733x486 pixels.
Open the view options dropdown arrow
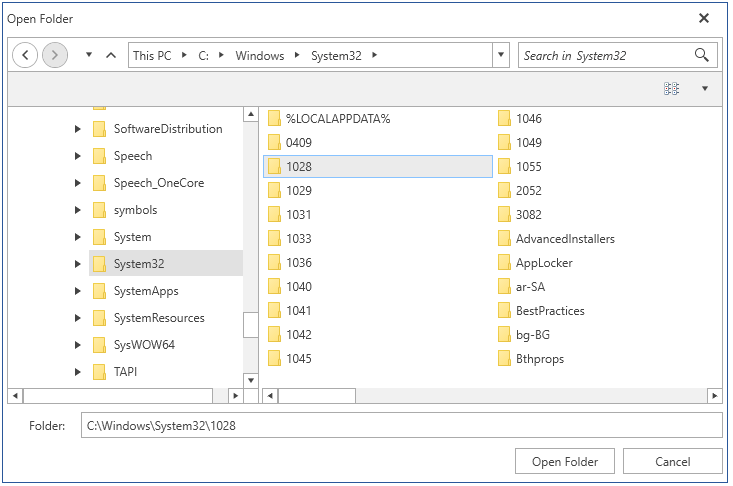point(705,88)
